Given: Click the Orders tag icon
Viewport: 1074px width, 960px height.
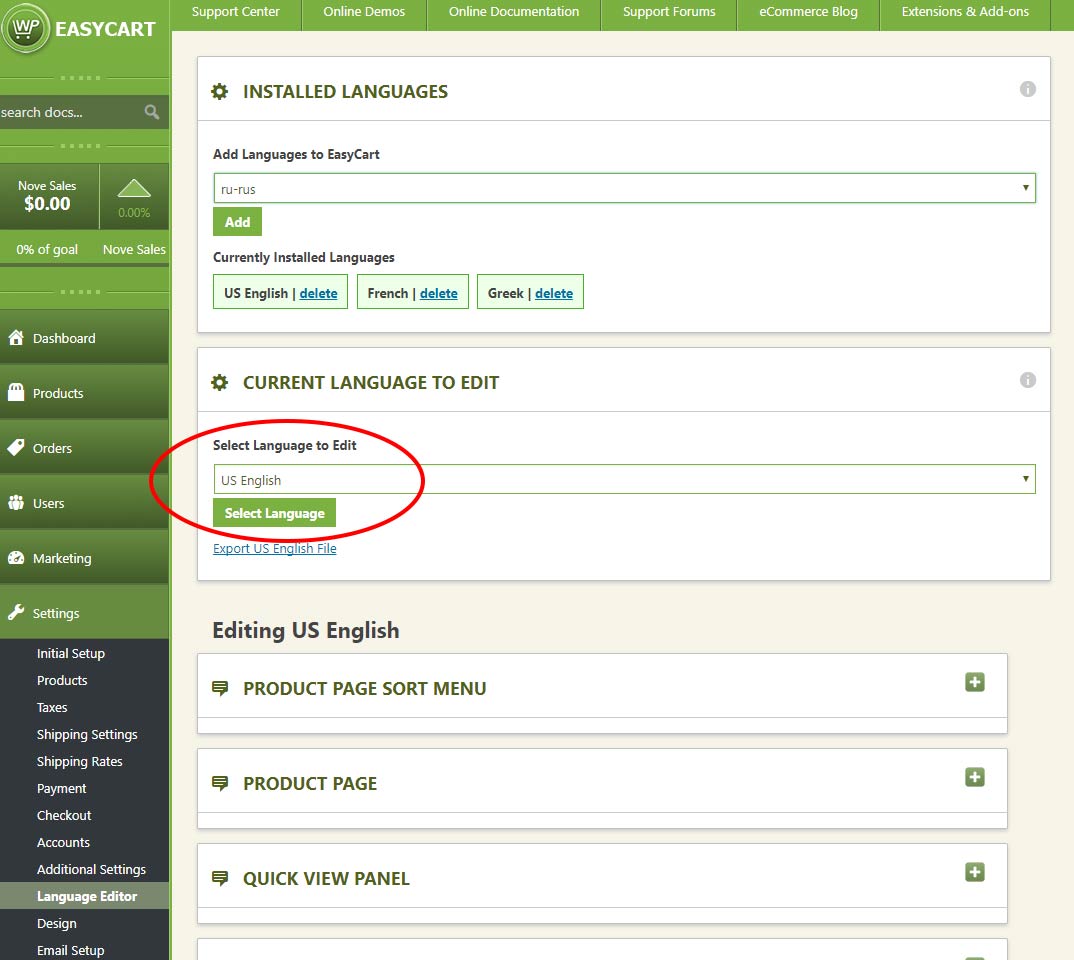Looking at the screenshot, I should pos(16,448).
